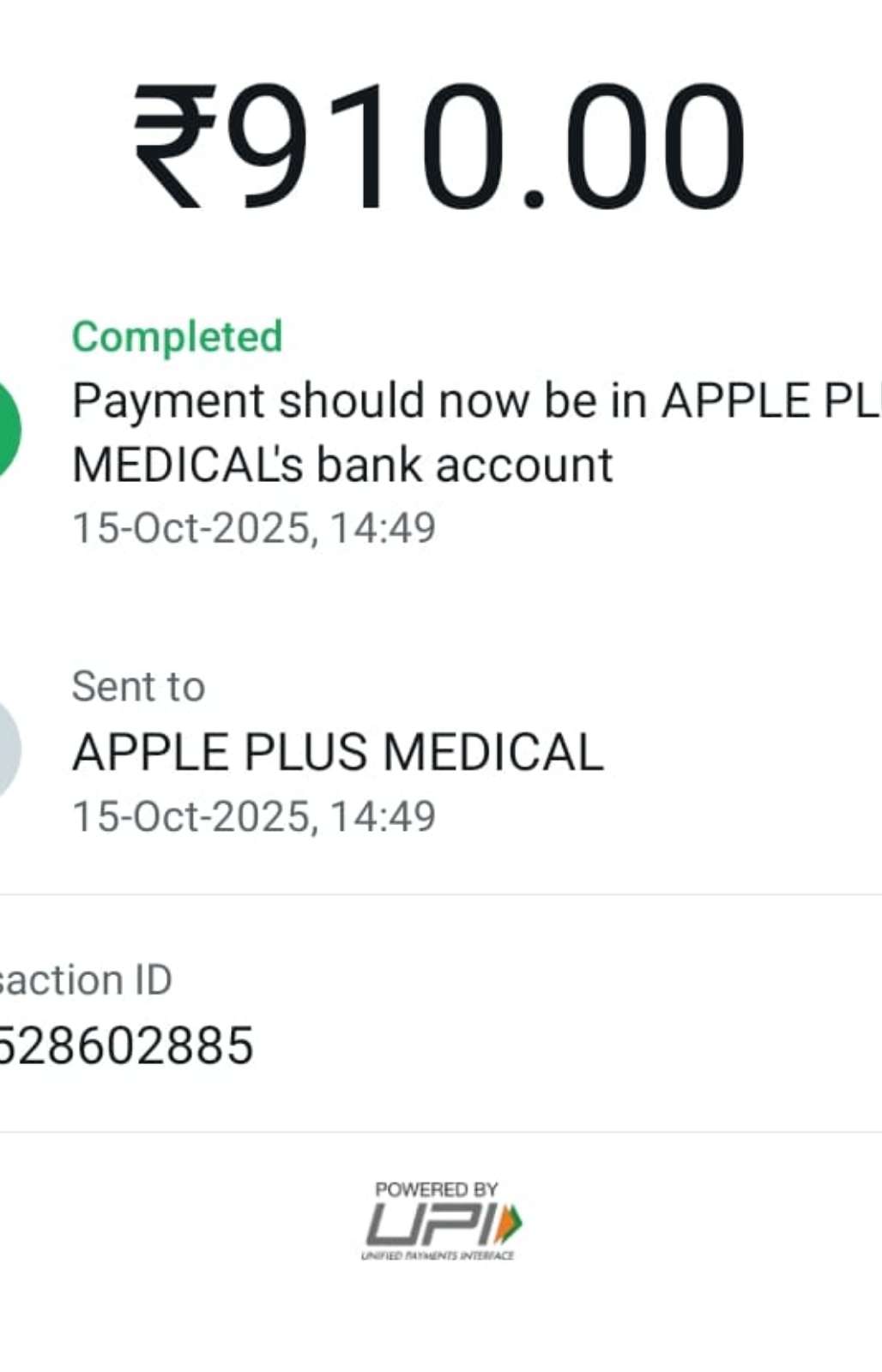This screenshot has height=1372, width=882.
Task: Click the green Completed status text
Action: click(x=177, y=336)
